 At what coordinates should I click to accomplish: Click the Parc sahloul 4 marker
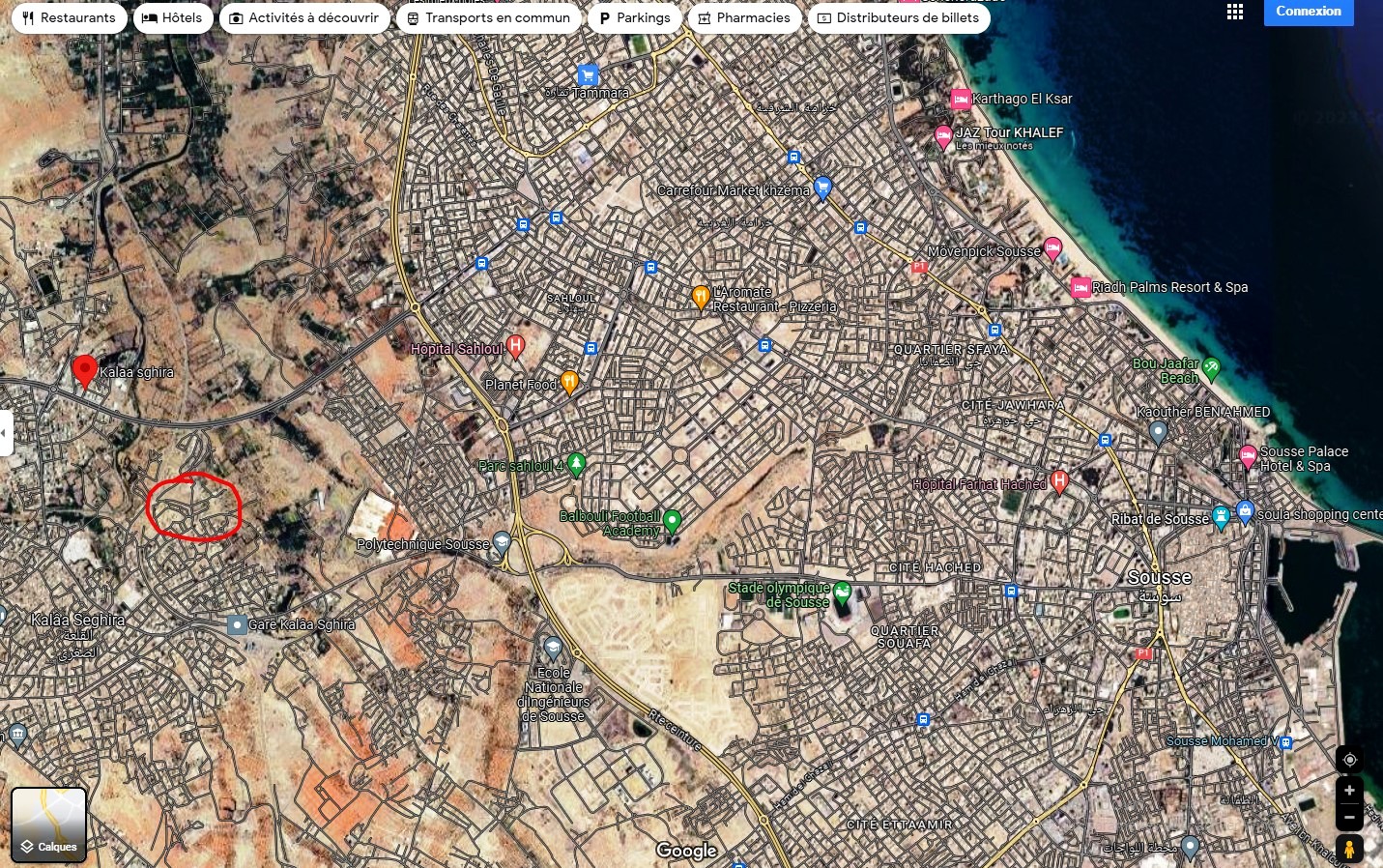pyautogui.click(x=576, y=464)
